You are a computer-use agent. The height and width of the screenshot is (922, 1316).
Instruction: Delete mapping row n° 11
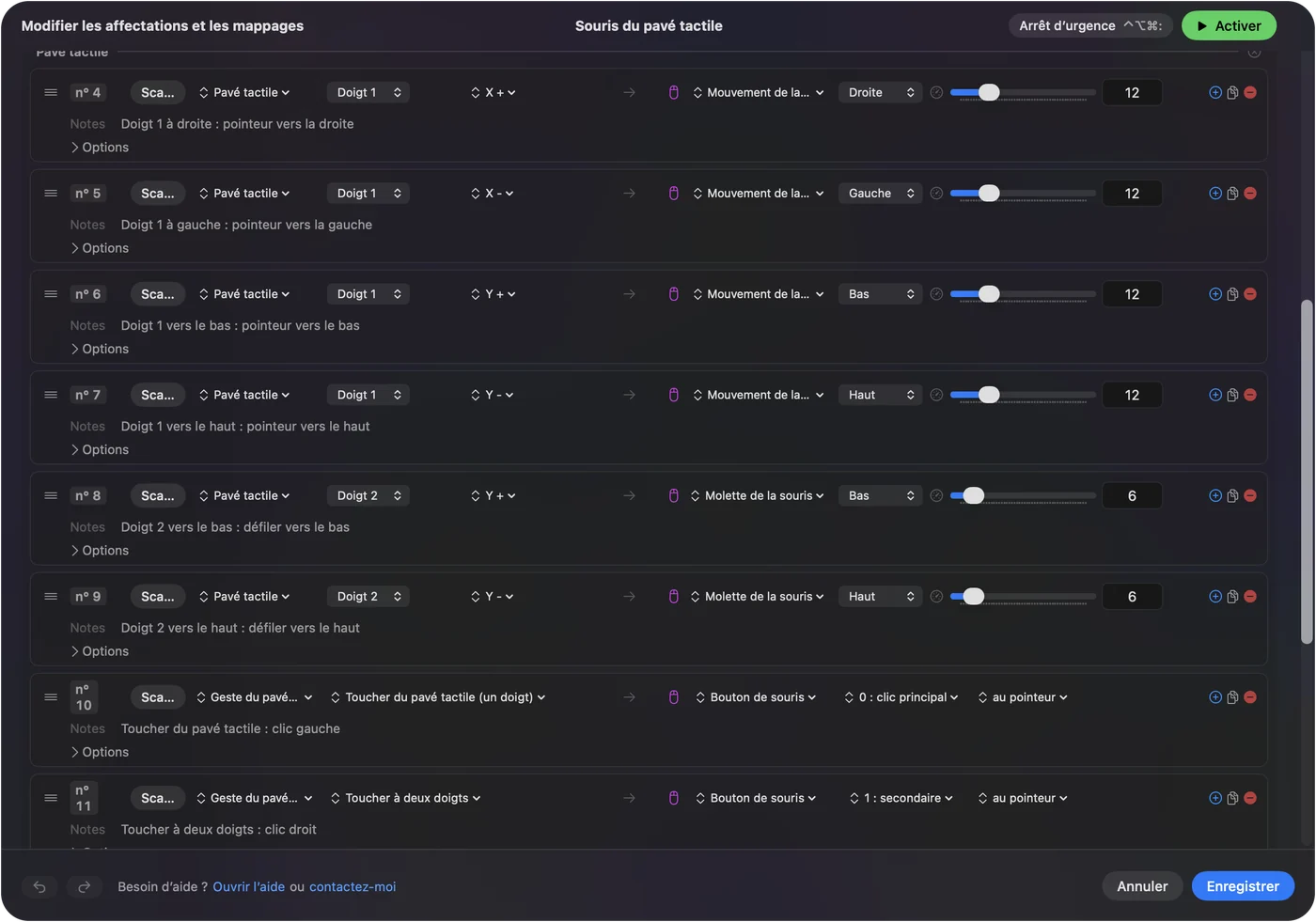coord(1250,798)
